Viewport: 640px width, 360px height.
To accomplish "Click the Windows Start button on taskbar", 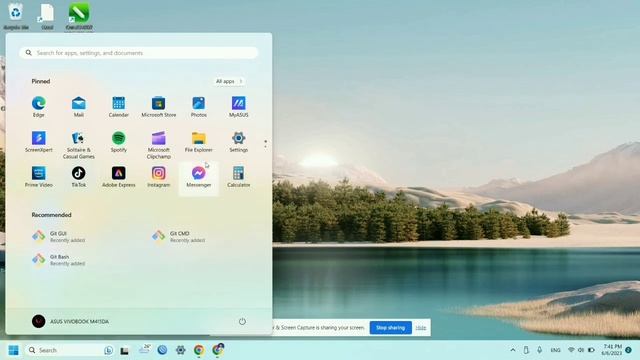I will (13, 350).
